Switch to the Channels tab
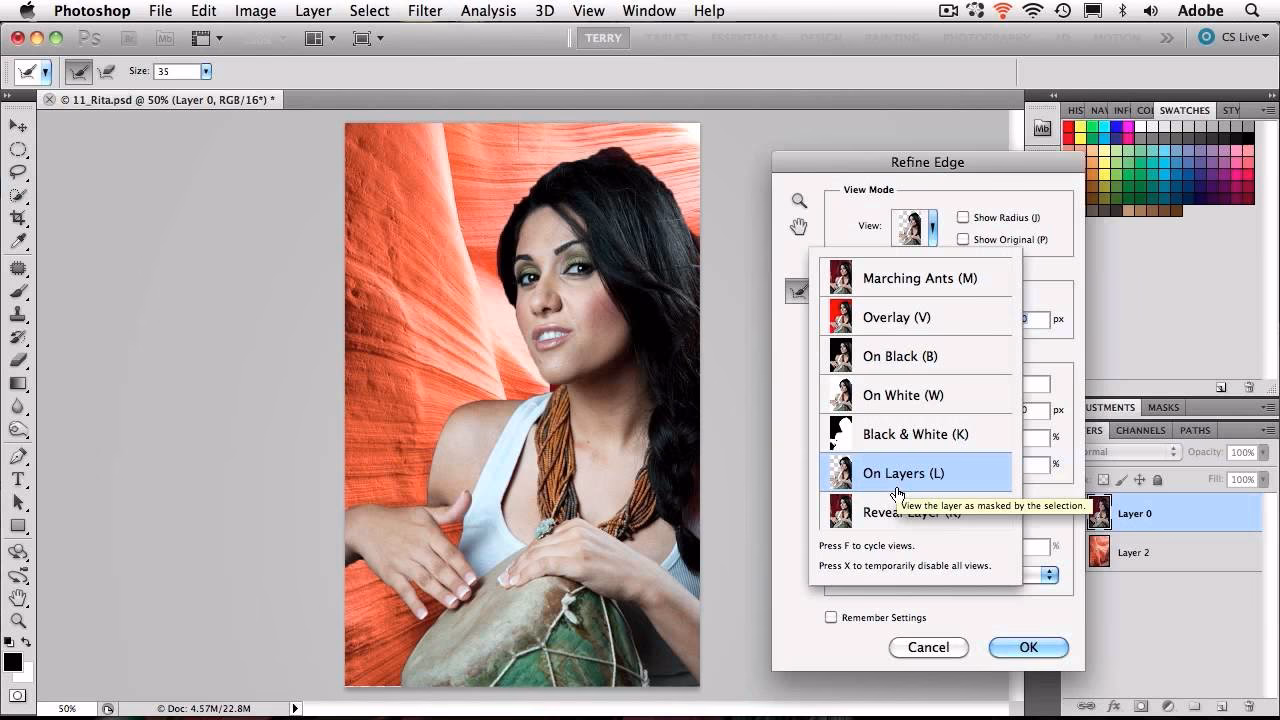 (x=1140, y=430)
